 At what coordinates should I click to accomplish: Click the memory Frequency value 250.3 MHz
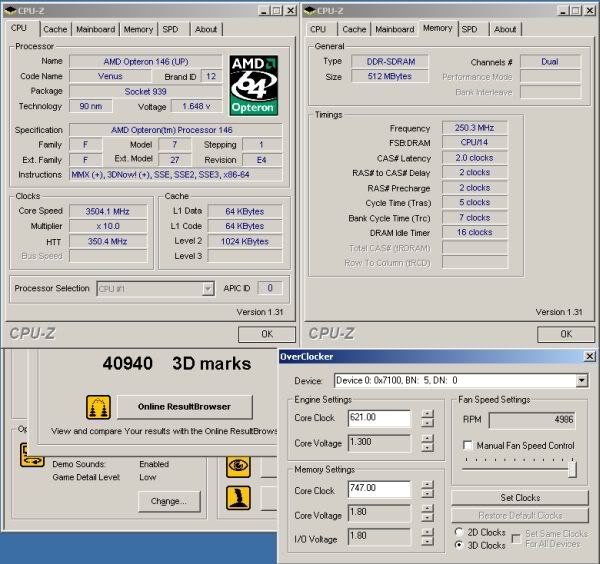(x=474, y=128)
